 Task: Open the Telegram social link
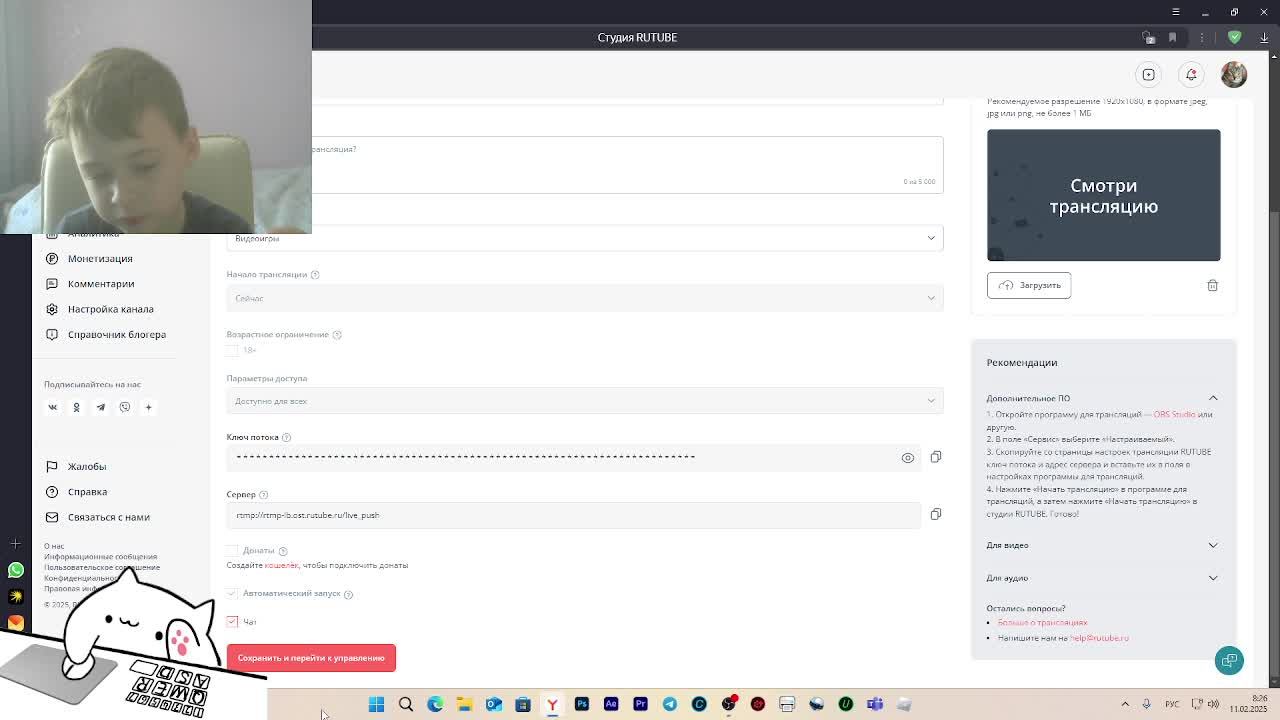click(100, 407)
